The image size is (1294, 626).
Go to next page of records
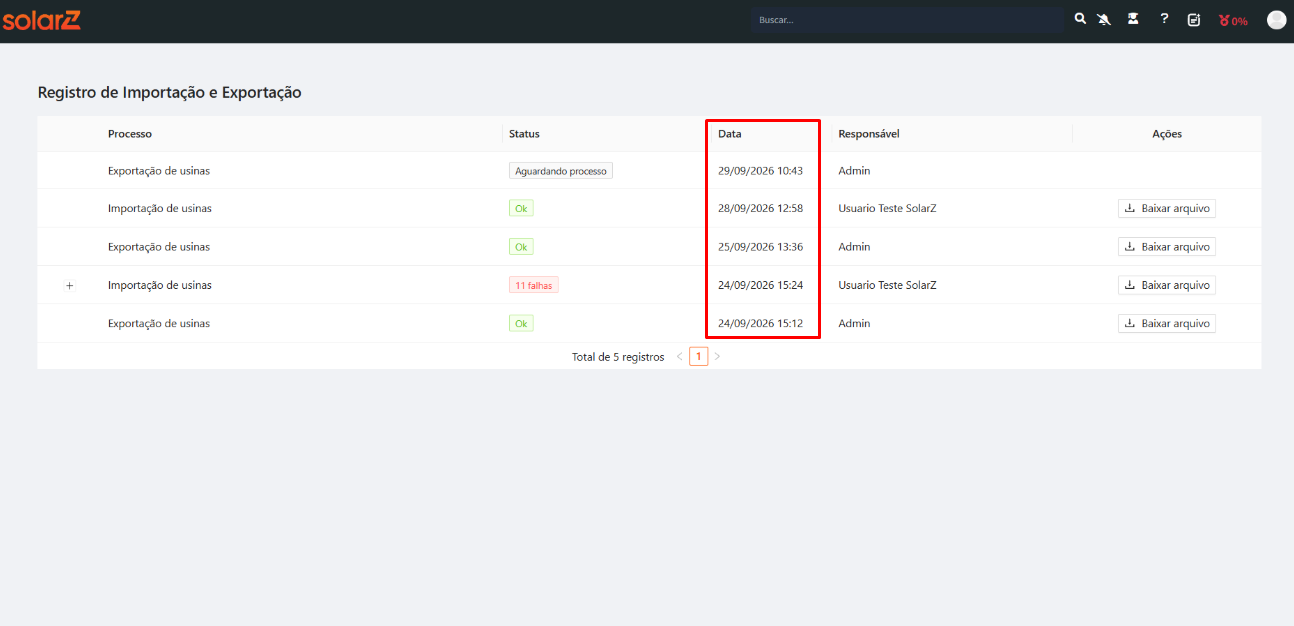717,356
